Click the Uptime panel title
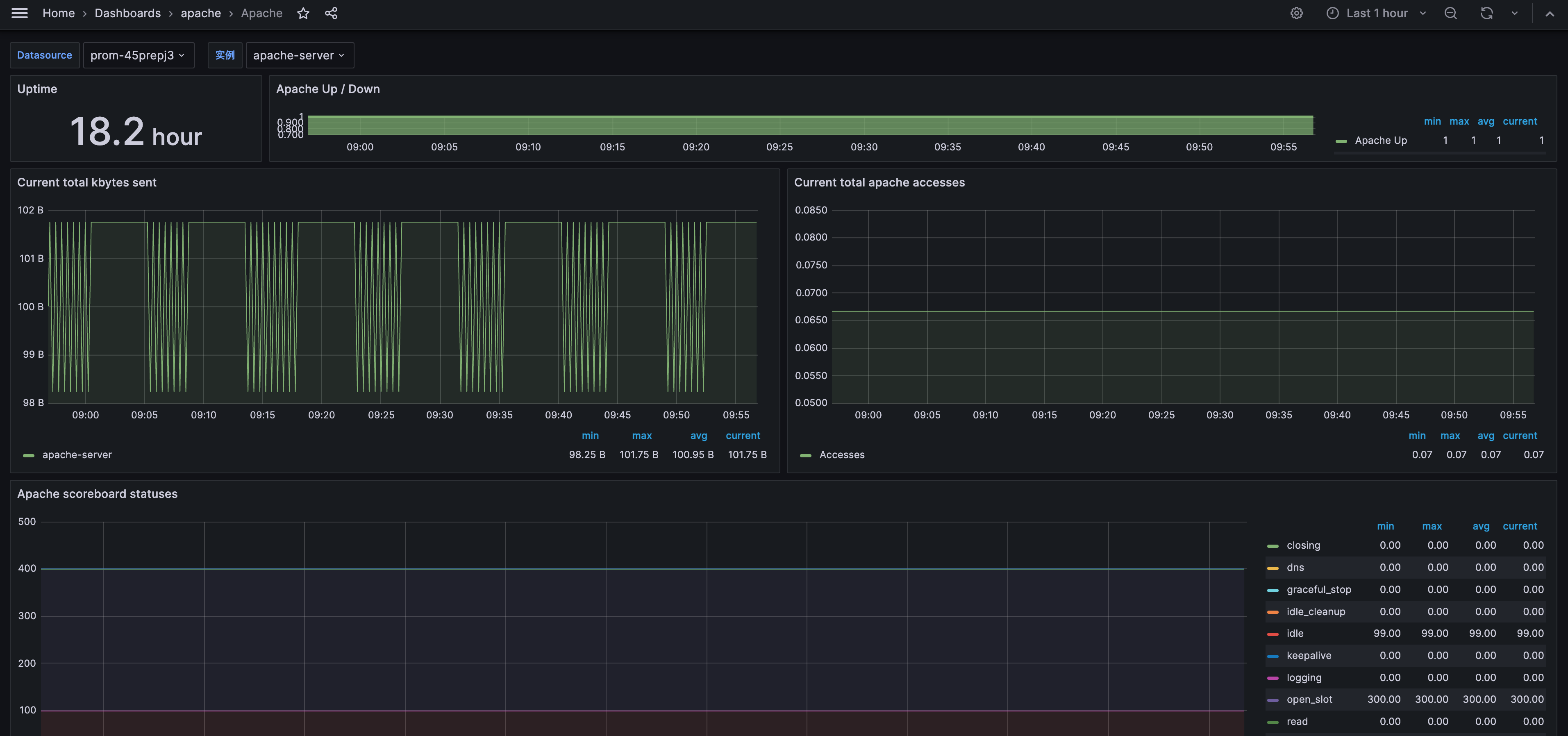This screenshot has height=736, width=1568. [x=37, y=89]
